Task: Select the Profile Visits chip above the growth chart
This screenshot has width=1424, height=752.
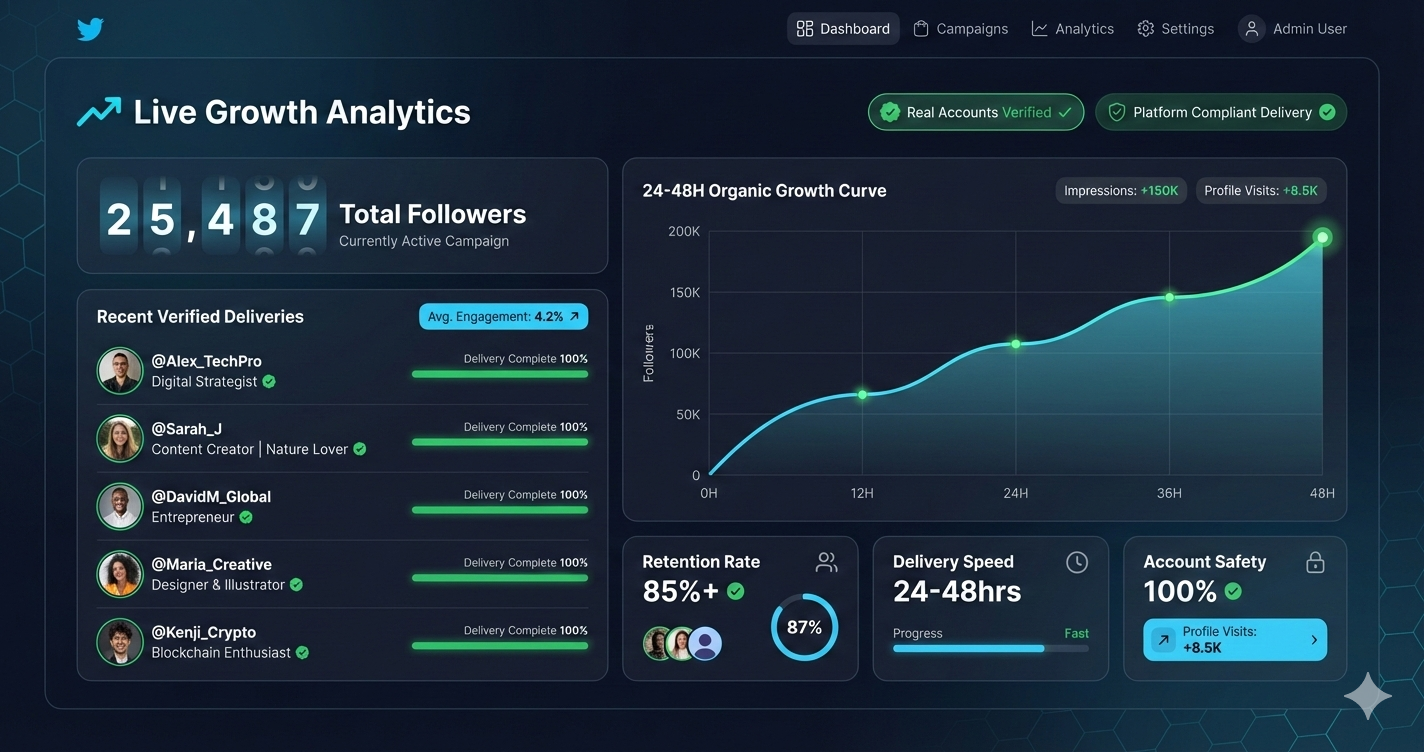Action: tap(1261, 190)
